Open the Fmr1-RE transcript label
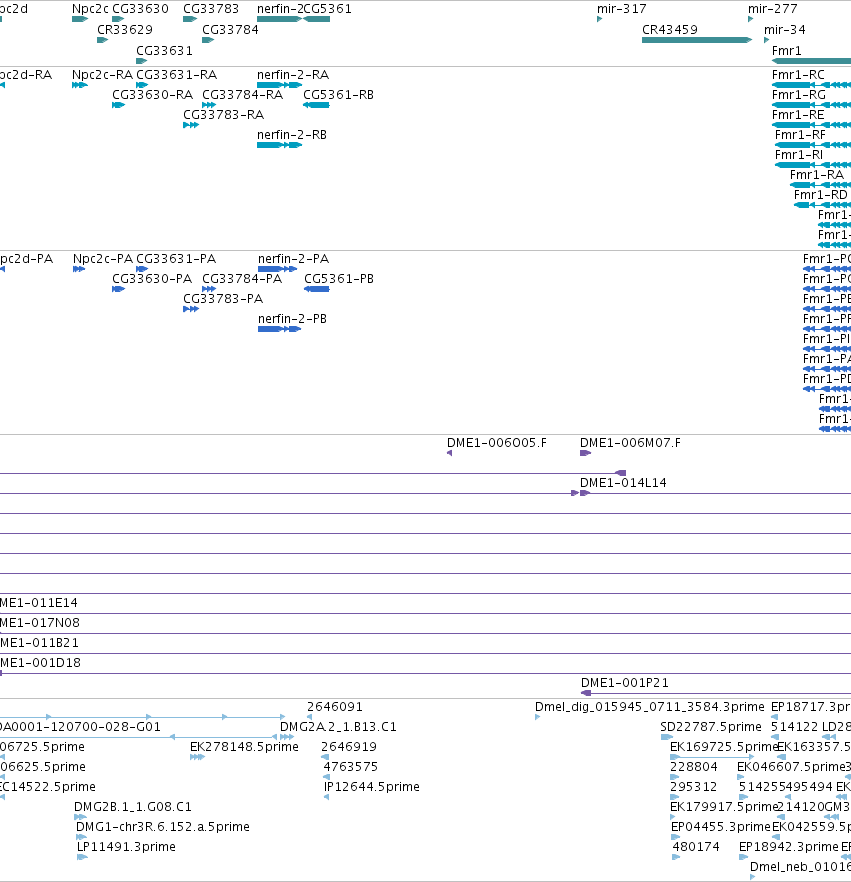The height and width of the screenshot is (882, 851). tap(798, 115)
